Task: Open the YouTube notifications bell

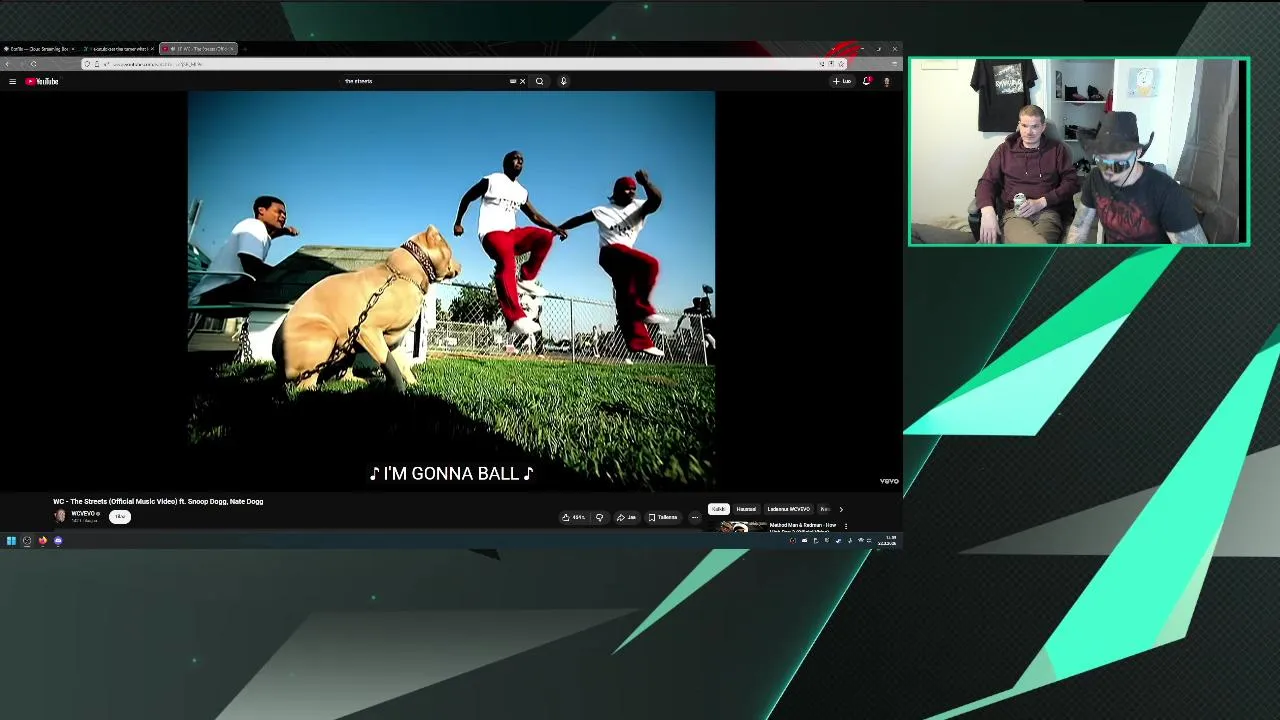Action: tap(866, 81)
